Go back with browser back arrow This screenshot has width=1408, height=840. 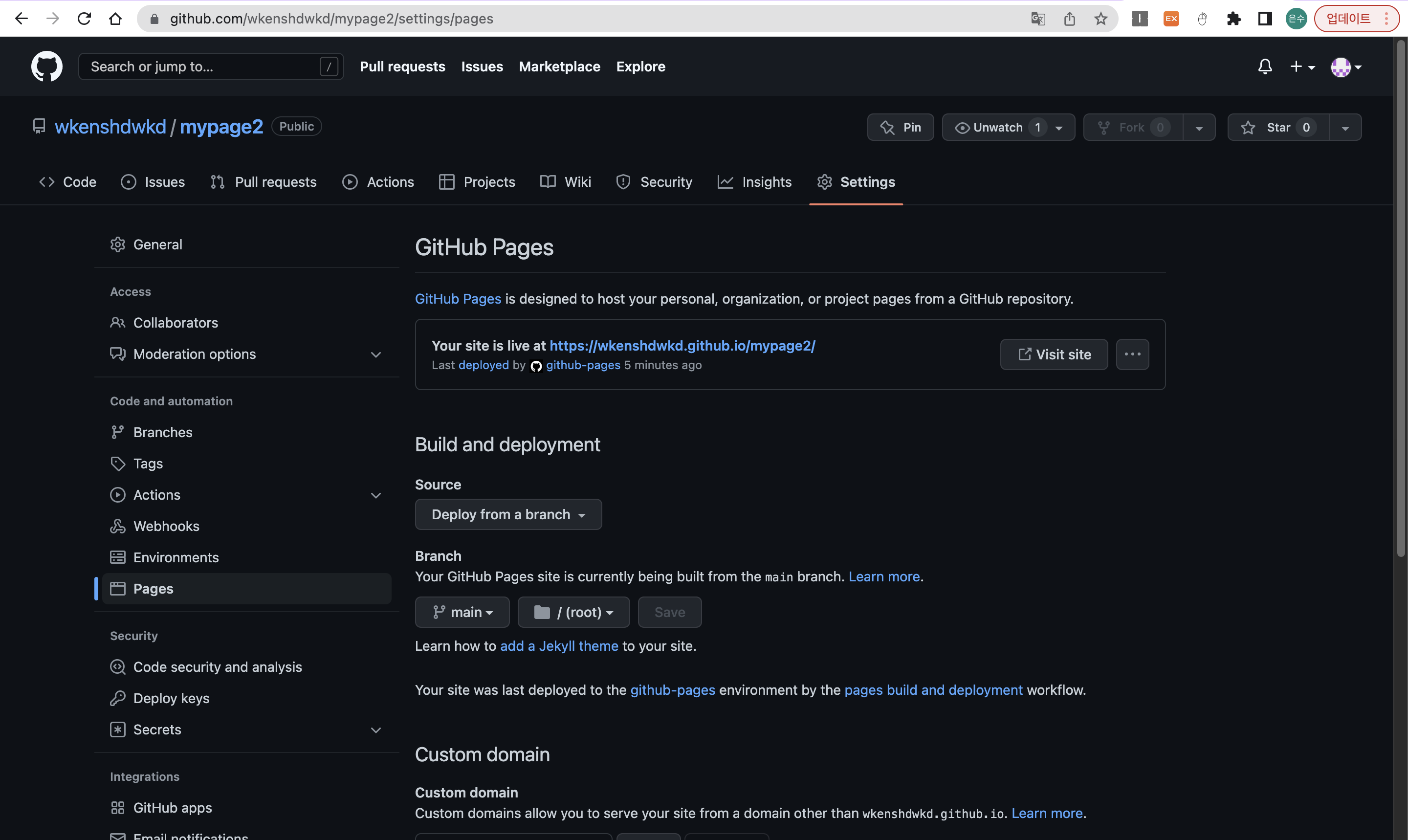click(x=21, y=19)
